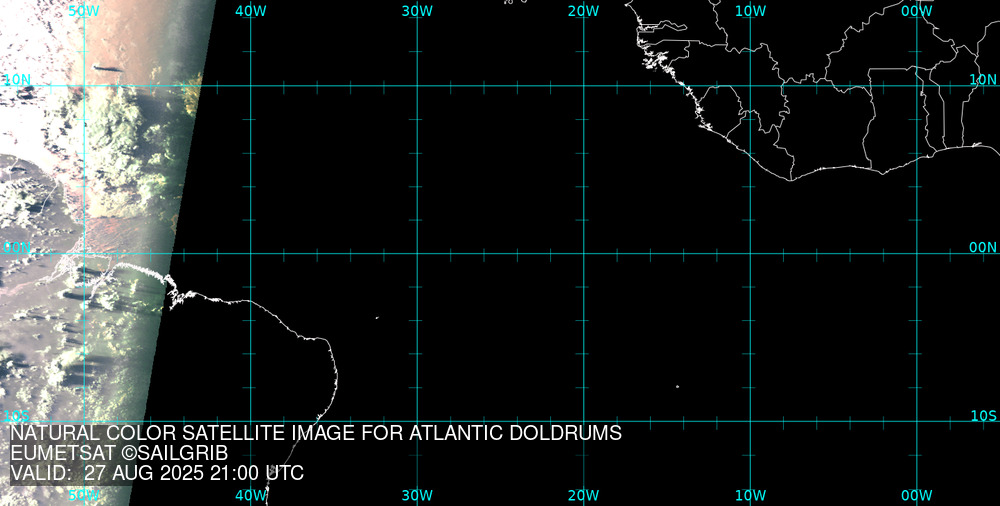1000x506 pixels.
Task: Click the 40W longitude label on the top edge
Action: [251, 11]
